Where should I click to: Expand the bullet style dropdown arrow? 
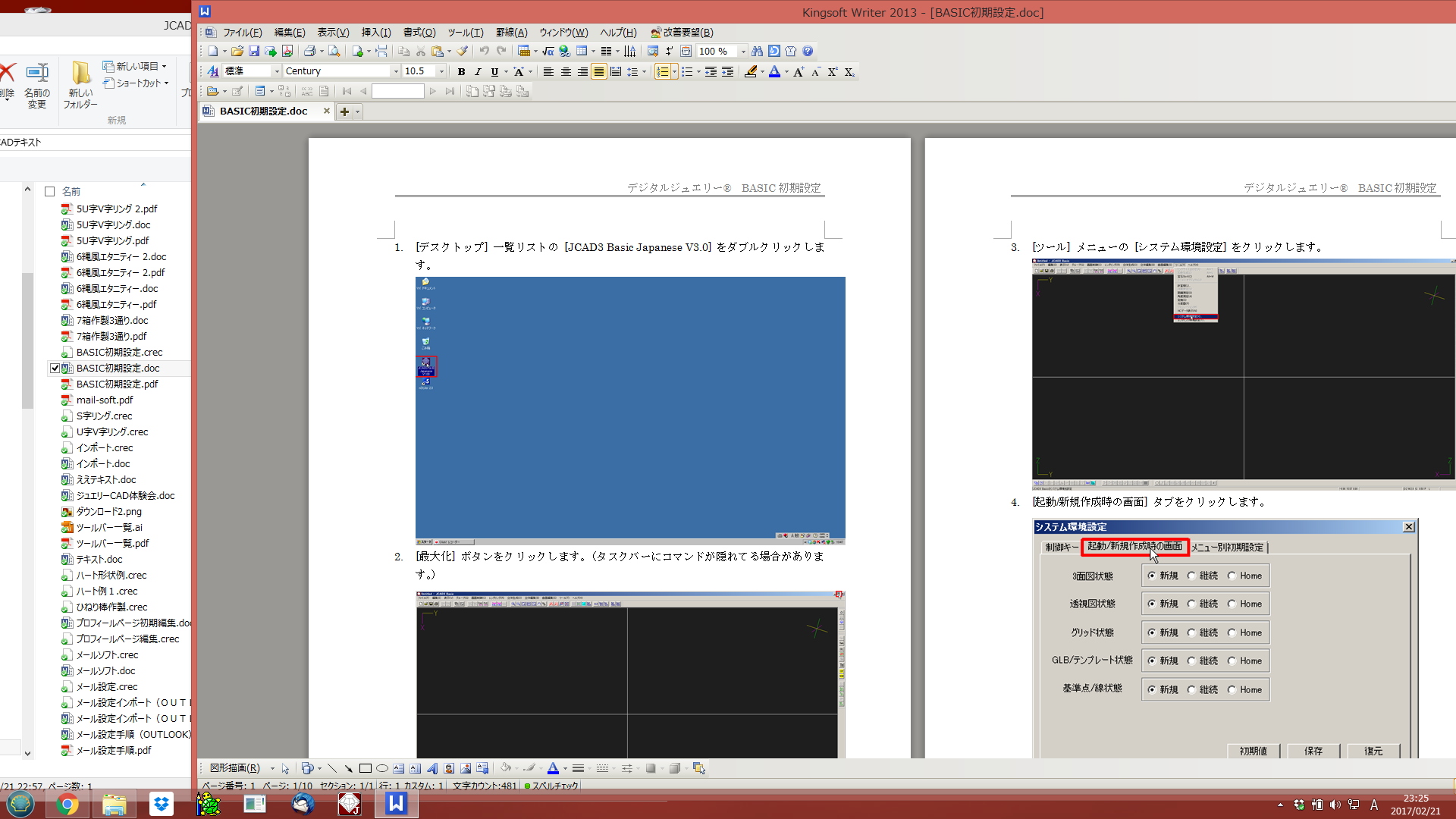click(698, 72)
